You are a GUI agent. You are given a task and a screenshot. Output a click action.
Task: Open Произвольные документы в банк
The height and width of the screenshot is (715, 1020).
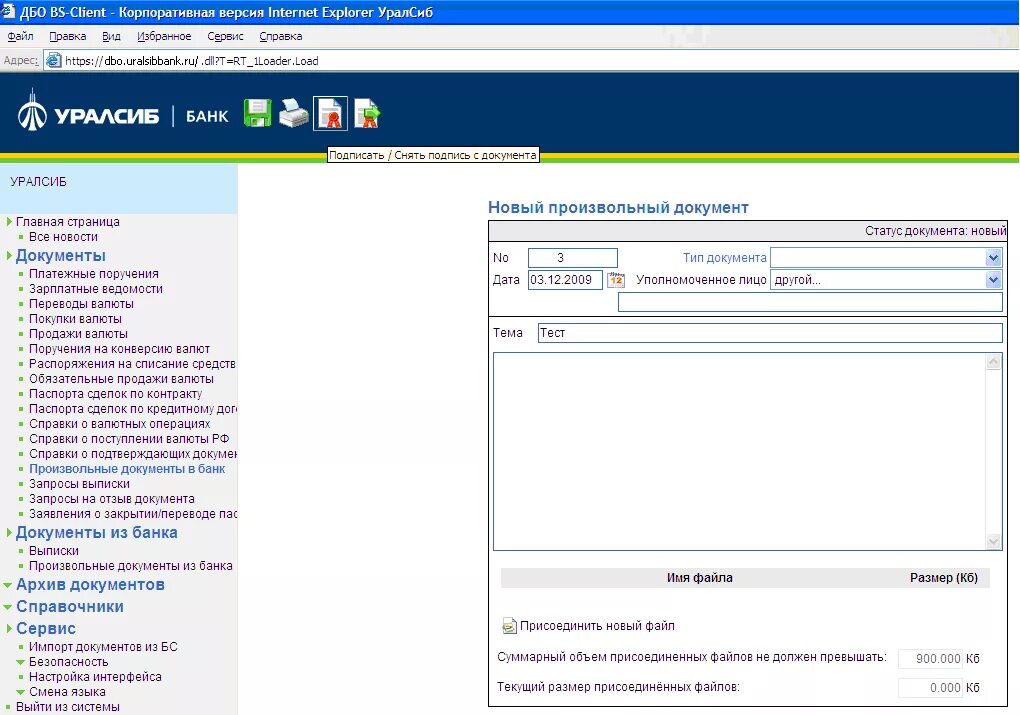tap(127, 469)
